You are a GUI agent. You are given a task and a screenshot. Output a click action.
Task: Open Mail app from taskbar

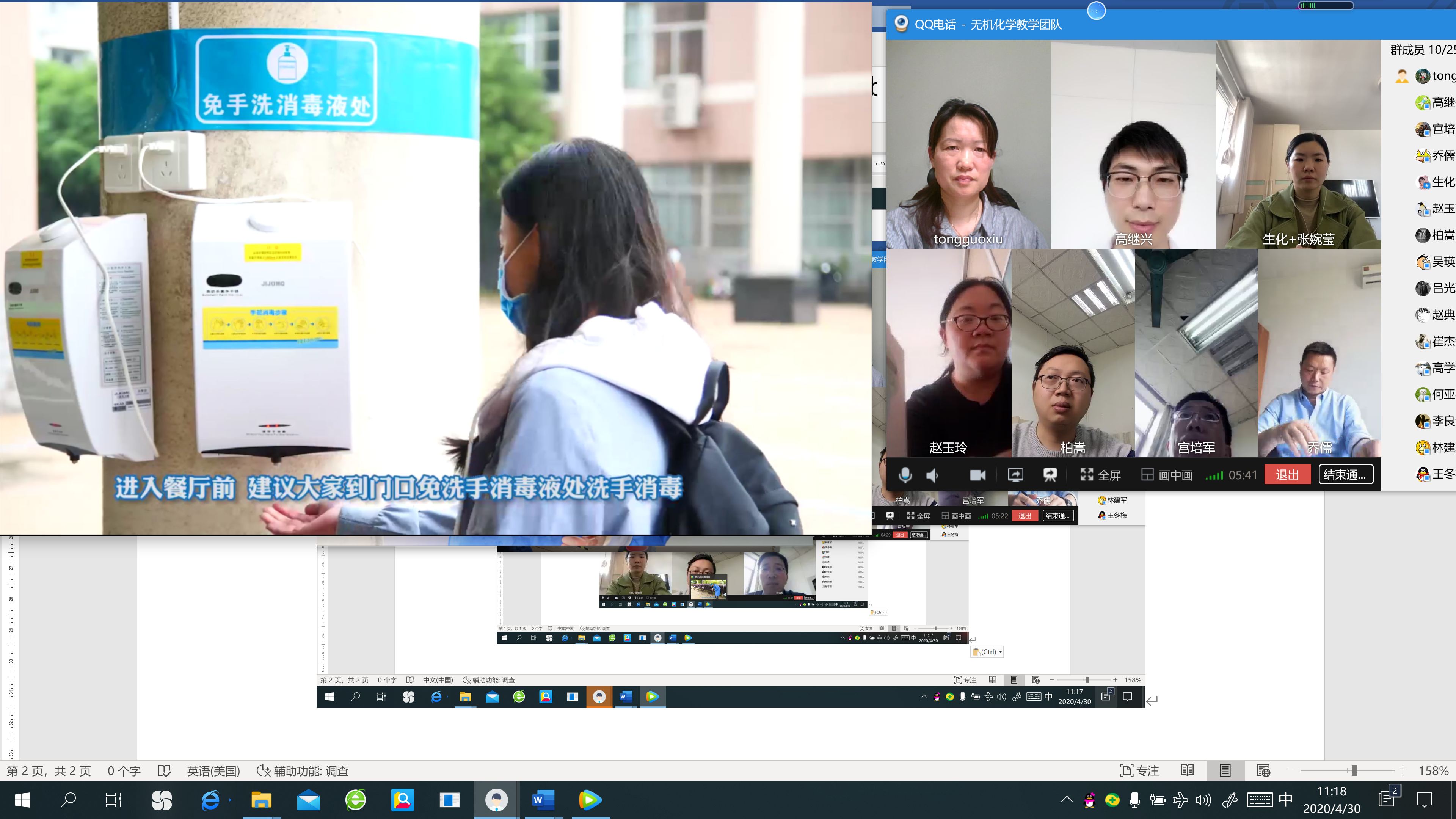click(309, 800)
